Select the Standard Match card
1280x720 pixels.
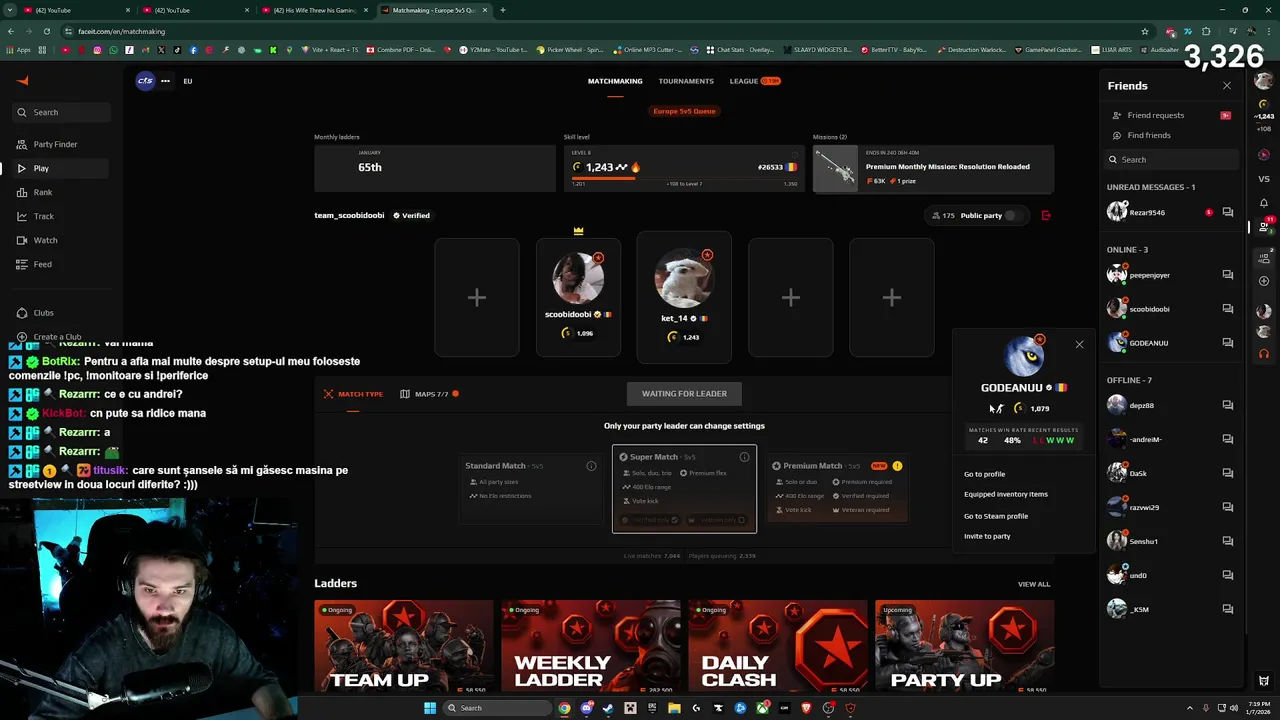pos(531,488)
